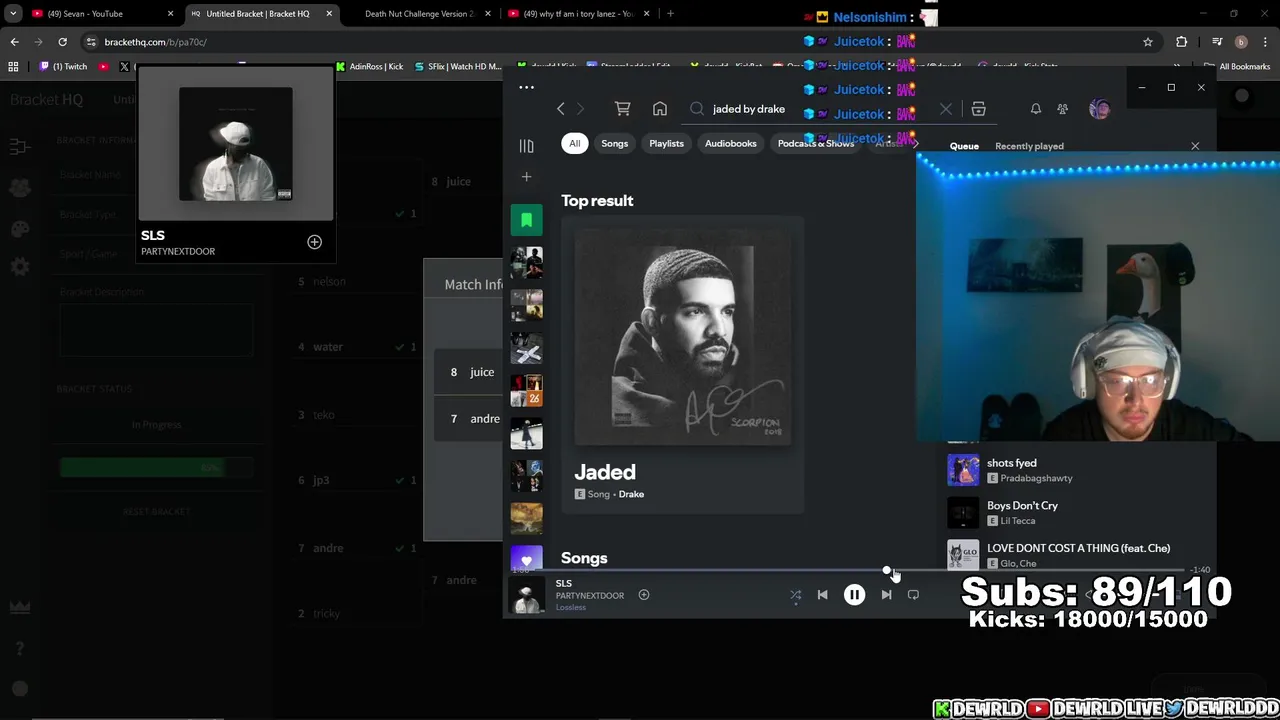Screen dimensions: 1280x720
Task: Expand more filter chips with arrow
Action: [915, 144]
